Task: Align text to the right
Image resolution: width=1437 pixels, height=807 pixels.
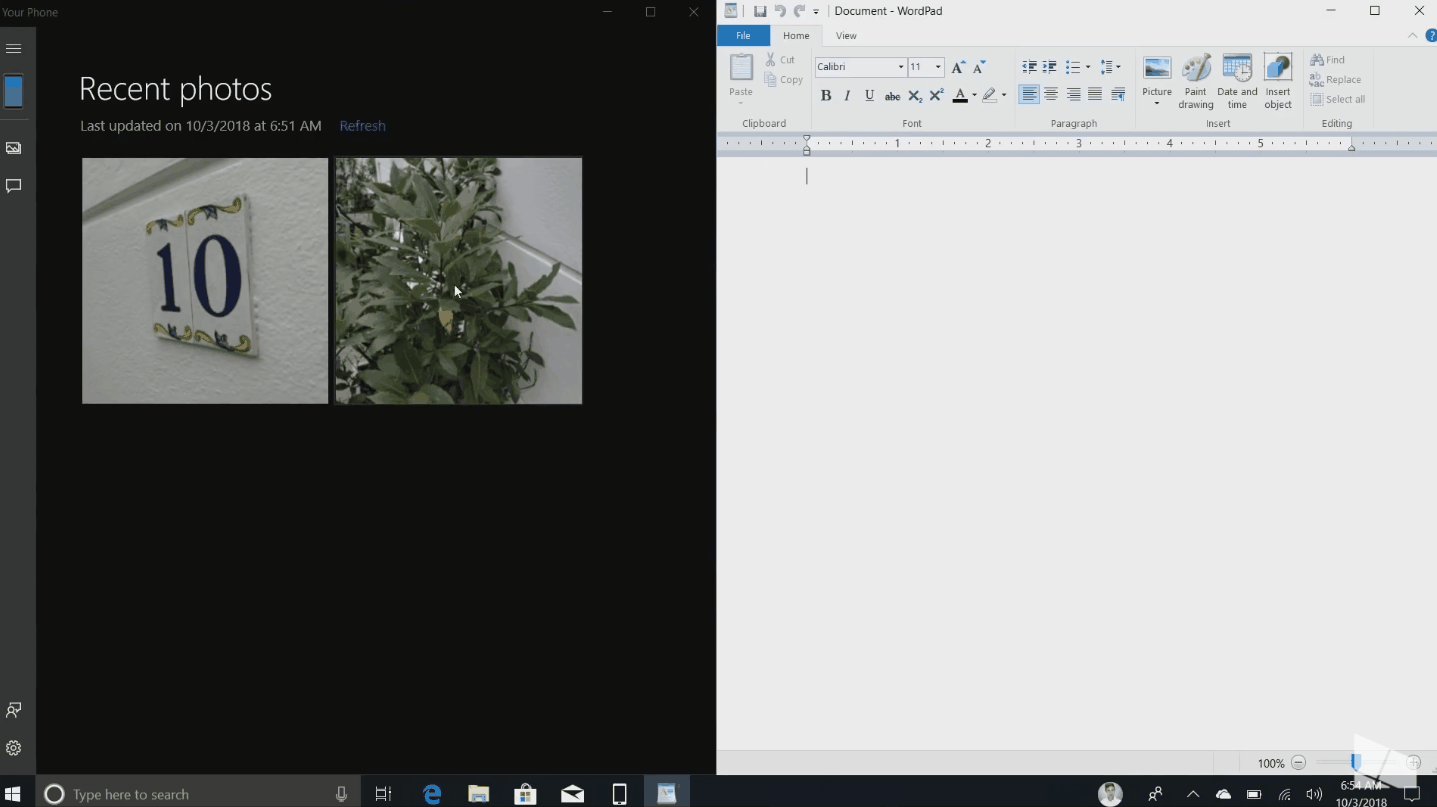Action: (1073, 95)
